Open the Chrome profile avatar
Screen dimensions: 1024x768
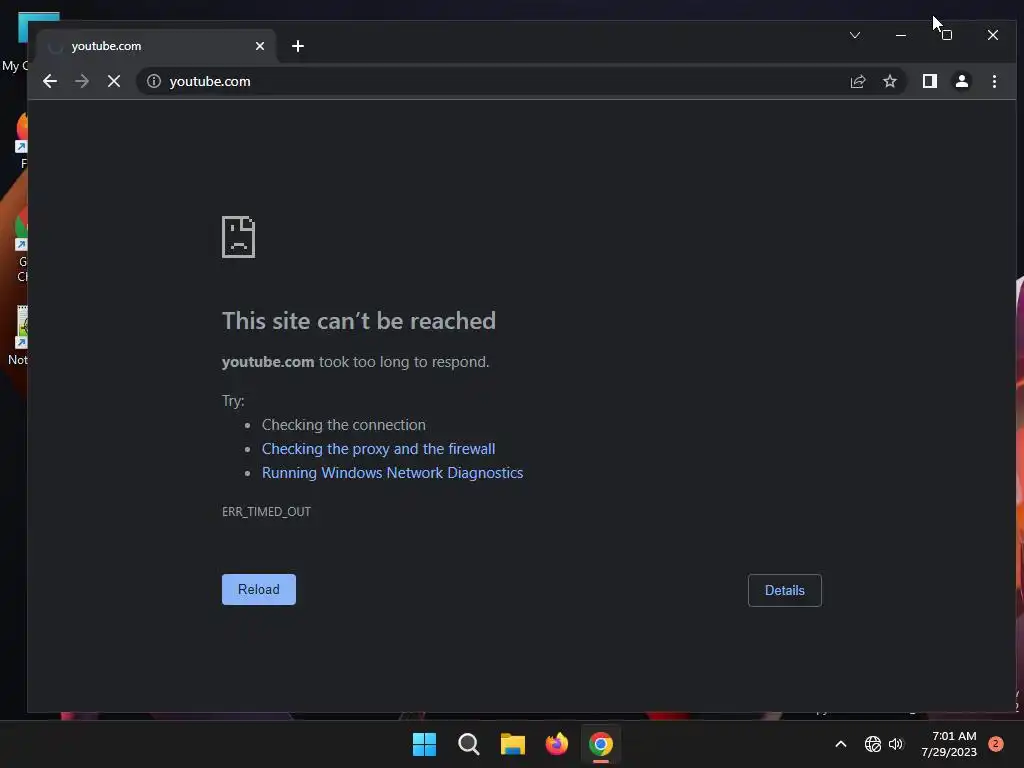click(x=961, y=81)
